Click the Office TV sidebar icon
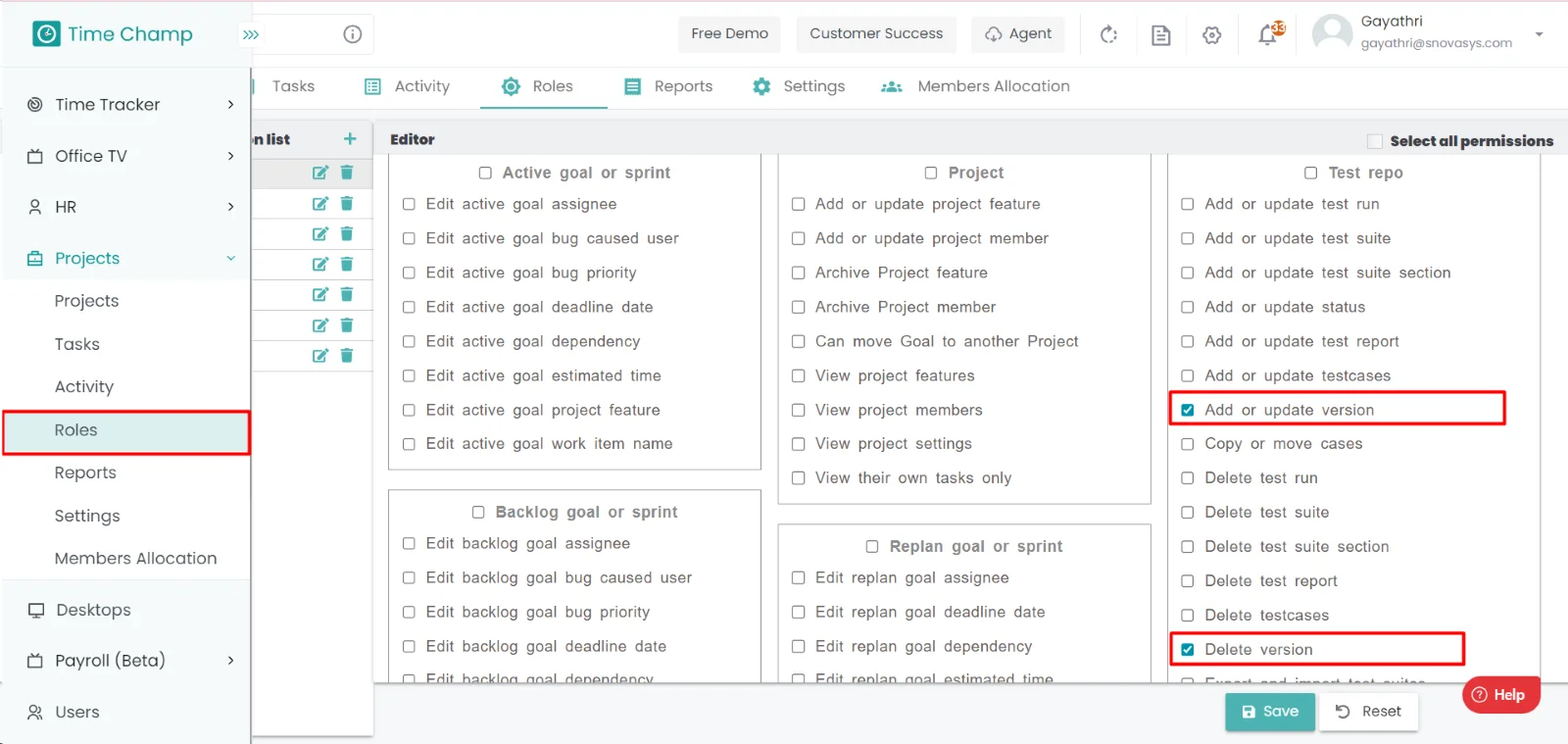The height and width of the screenshot is (744, 1568). click(35, 156)
